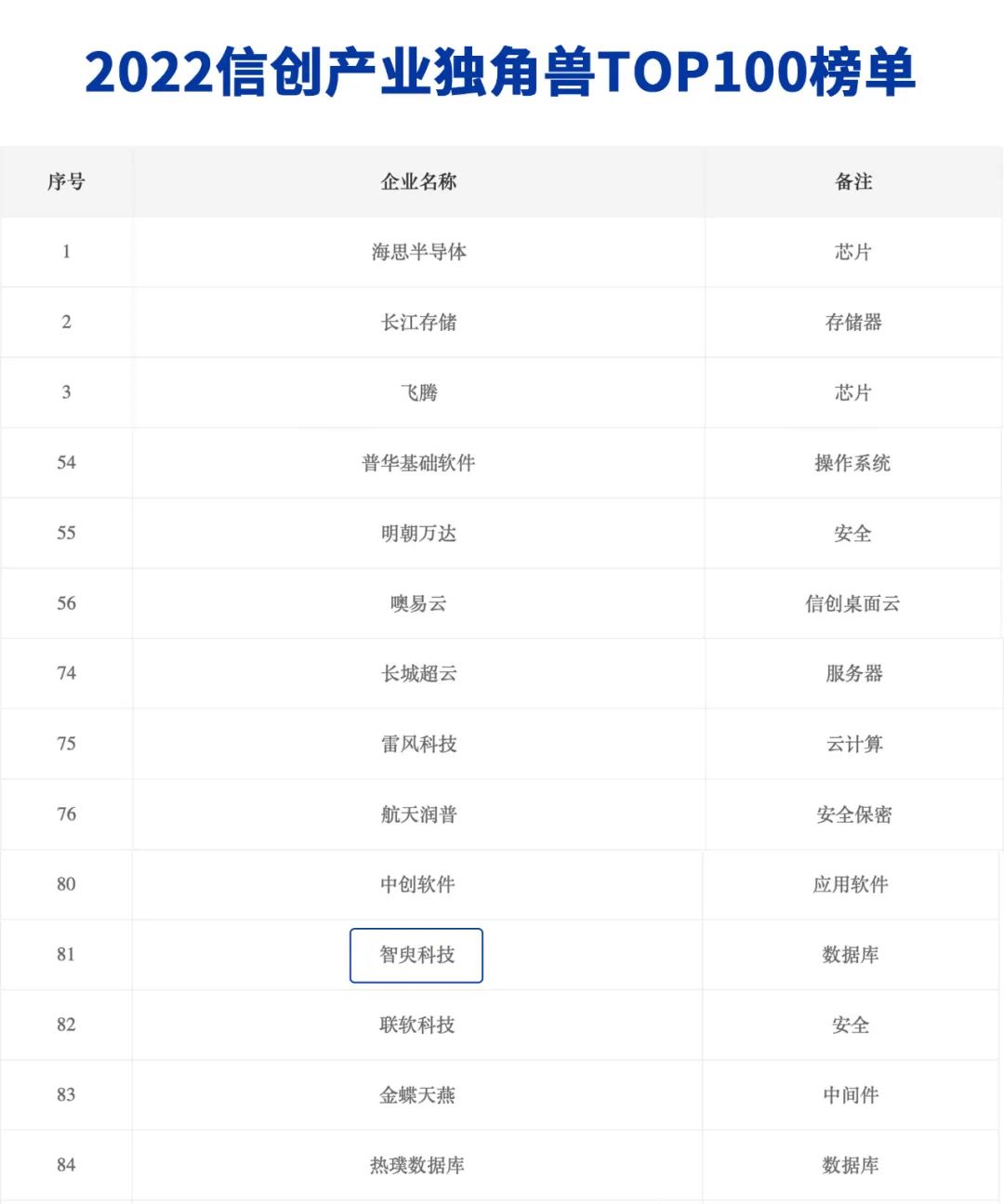
Task: Click company name 噢易云
Action: pos(418,603)
